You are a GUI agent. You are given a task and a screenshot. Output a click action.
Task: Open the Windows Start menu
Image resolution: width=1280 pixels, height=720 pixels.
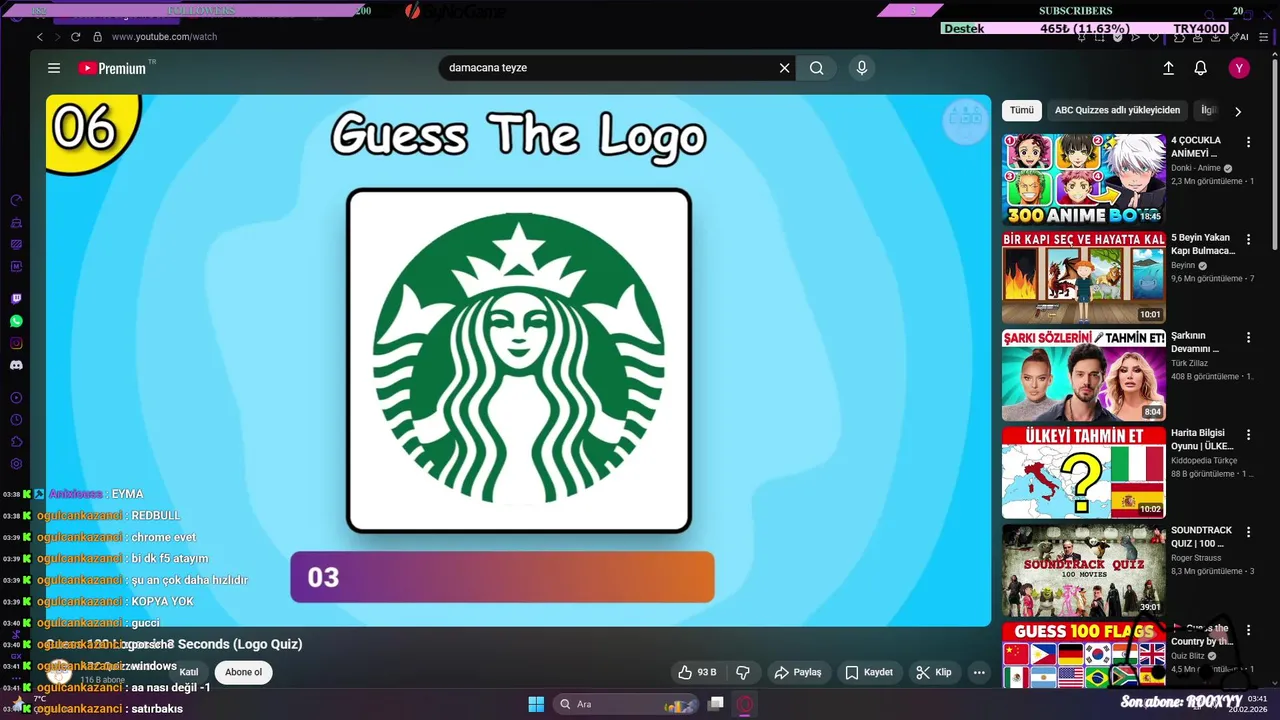pyautogui.click(x=536, y=704)
